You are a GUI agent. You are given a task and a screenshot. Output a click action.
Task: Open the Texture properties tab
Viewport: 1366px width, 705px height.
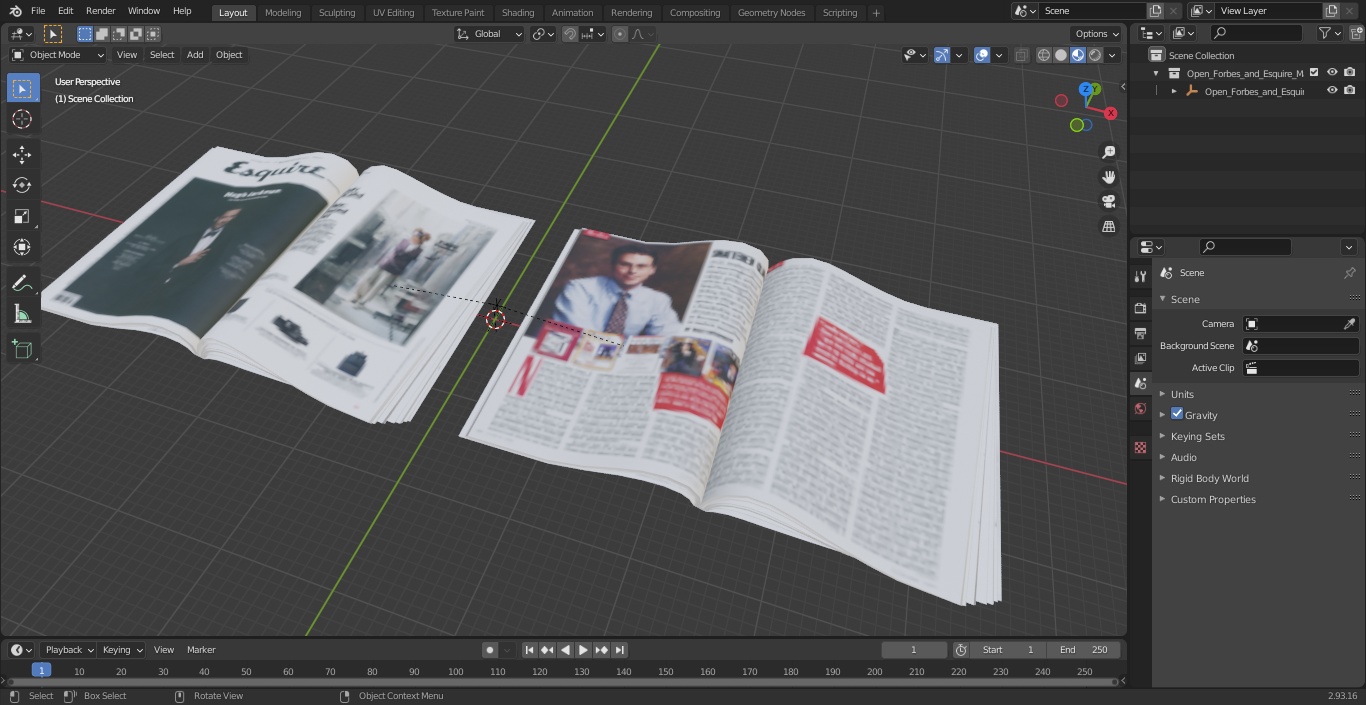[1140, 447]
